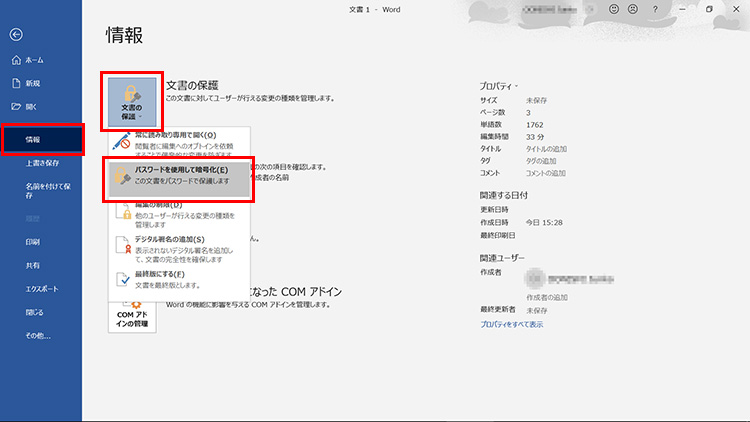Go to 印刷 in the sidebar
This screenshot has height=422, width=750.
pos(33,242)
